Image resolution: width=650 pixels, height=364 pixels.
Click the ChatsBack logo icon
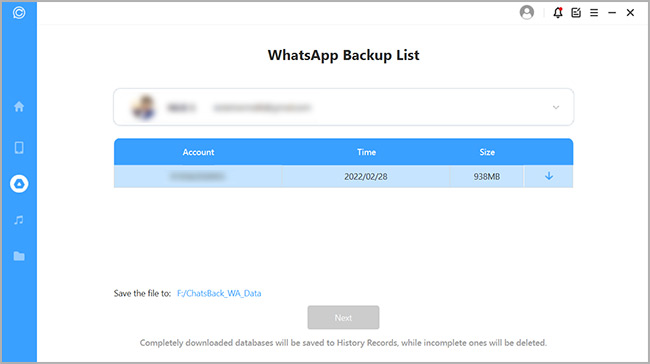tap(19, 13)
